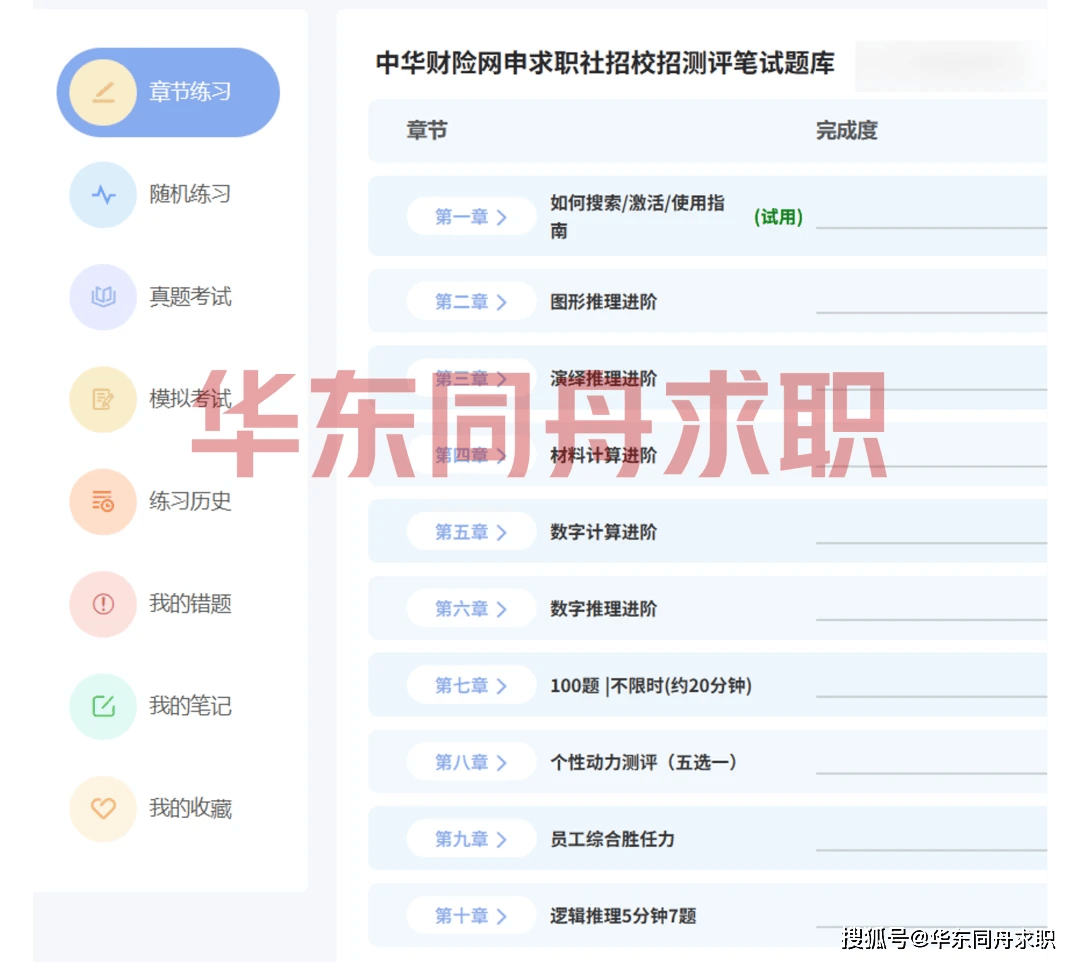
Task: Expand the 第一章 chapter button
Action: coord(471,217)
